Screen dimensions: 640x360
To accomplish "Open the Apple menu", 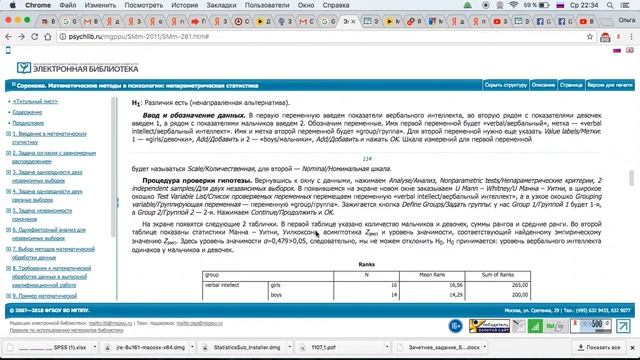I will coord(13,5).
